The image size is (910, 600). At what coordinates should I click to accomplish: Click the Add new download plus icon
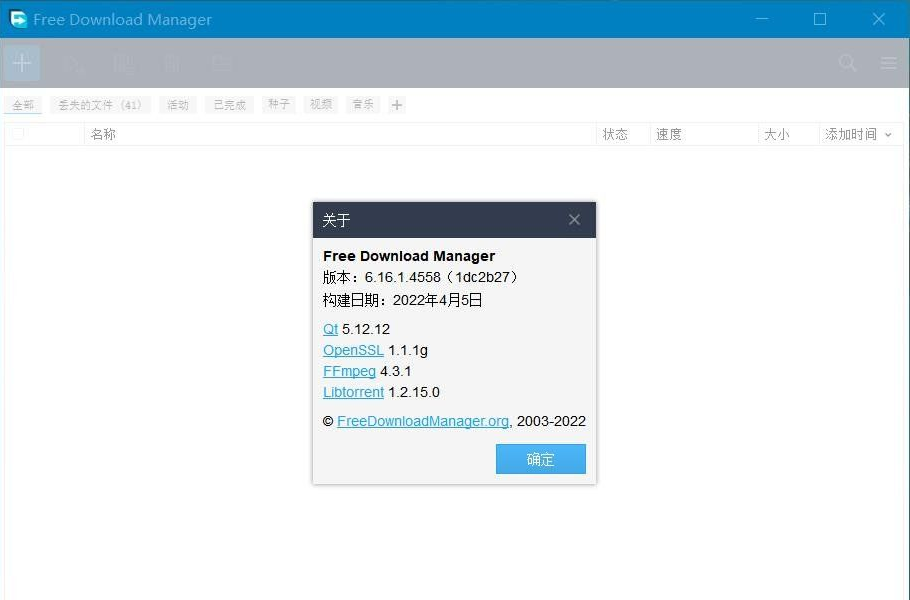point(21,62)
